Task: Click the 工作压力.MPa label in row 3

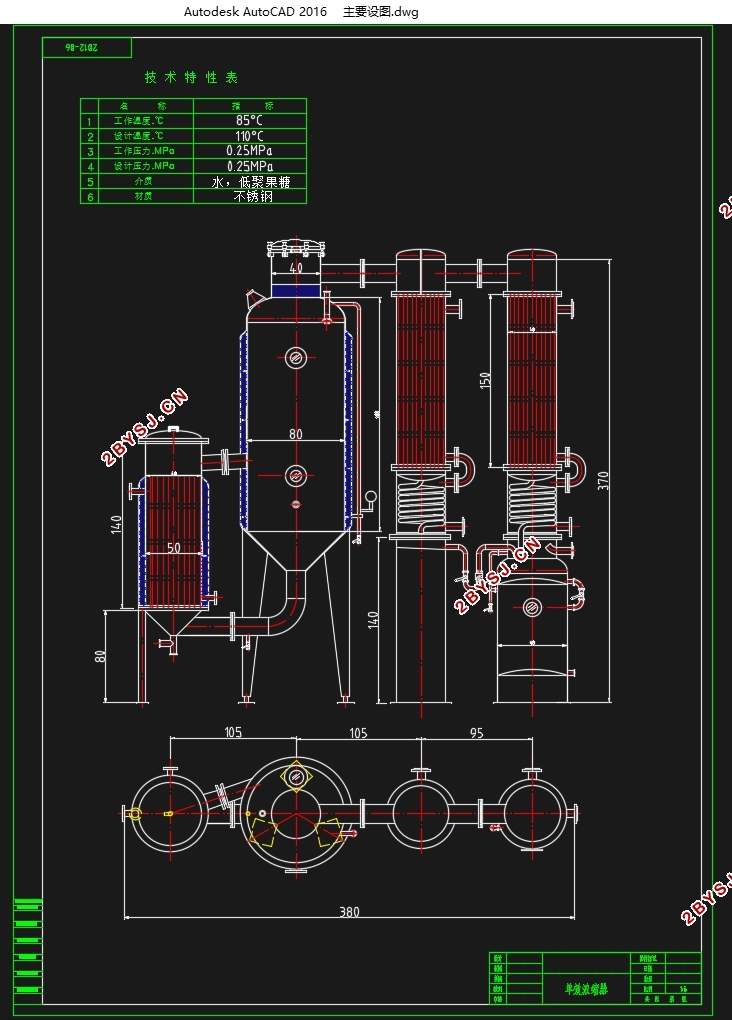Action: (144, 151)
